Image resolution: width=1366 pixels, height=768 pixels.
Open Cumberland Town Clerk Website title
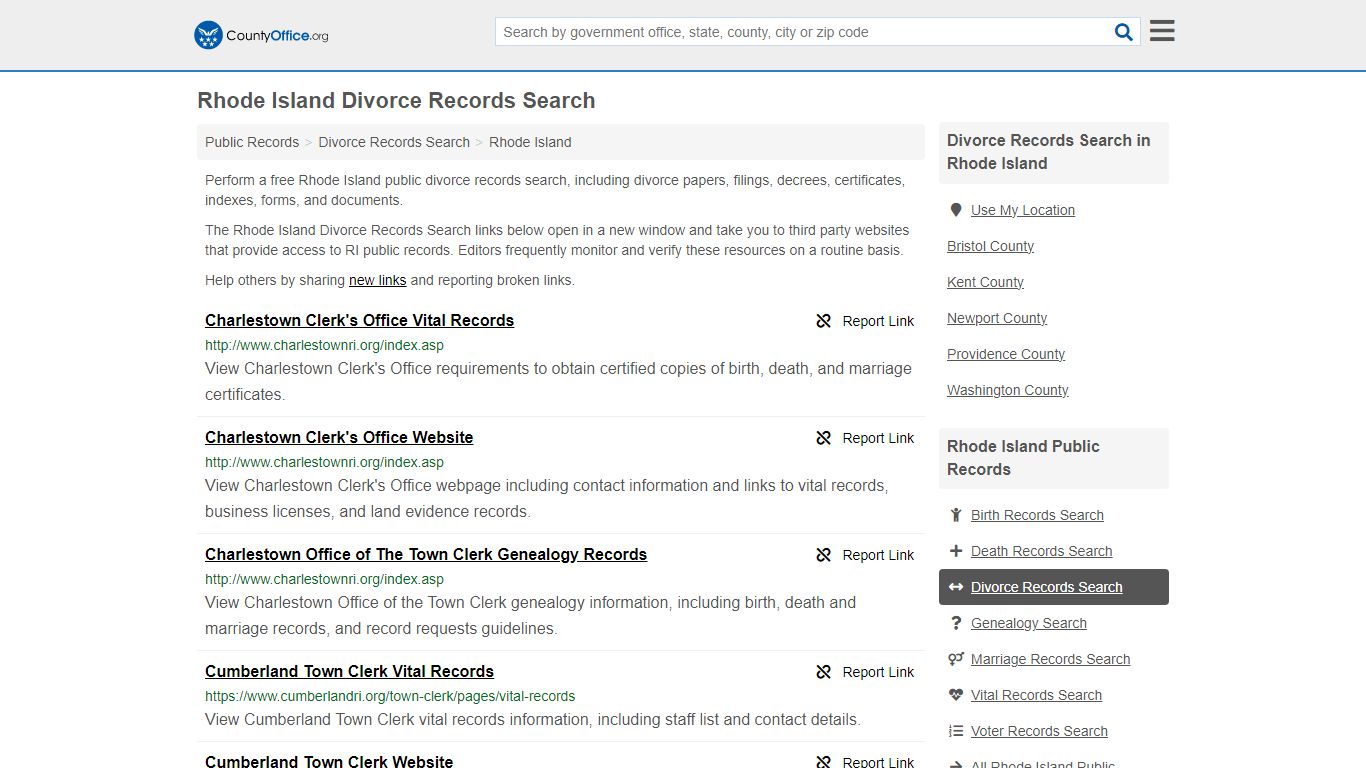329,760
